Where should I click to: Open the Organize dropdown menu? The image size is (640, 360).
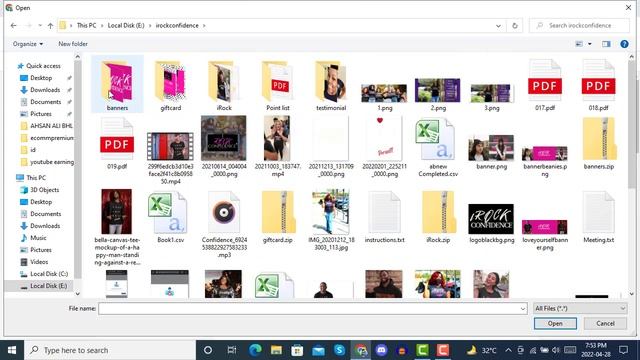click(x=28, y=44)
